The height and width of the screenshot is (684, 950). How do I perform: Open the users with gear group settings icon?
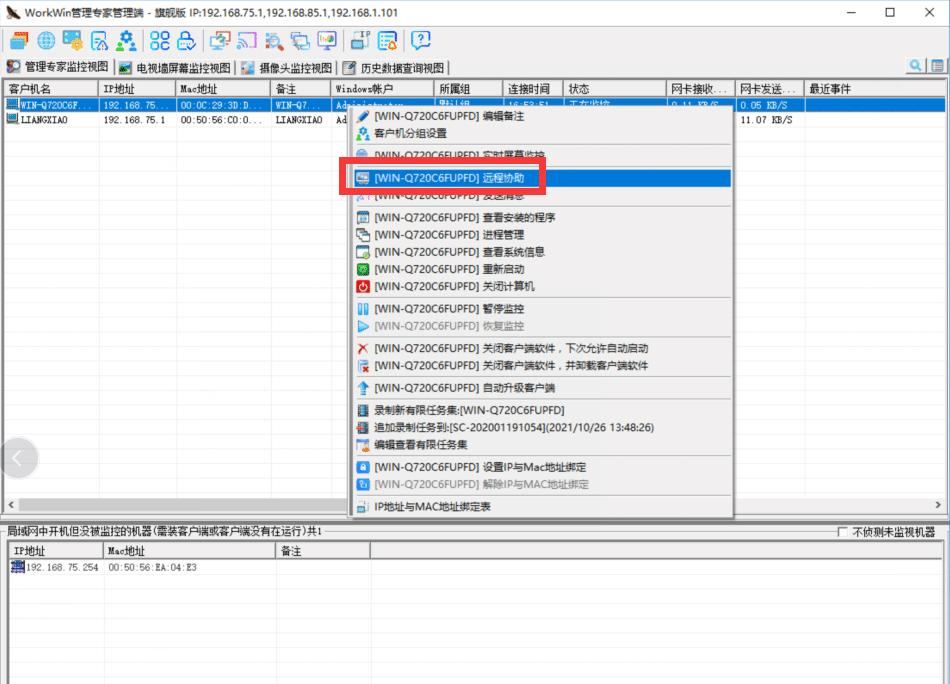(x=126, y=41)
